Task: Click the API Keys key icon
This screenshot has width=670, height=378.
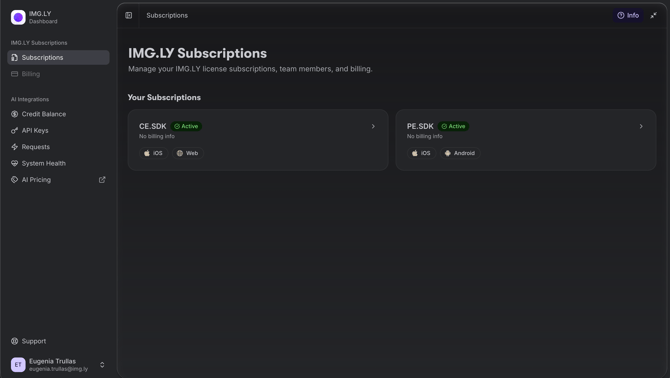Action: 15,130
